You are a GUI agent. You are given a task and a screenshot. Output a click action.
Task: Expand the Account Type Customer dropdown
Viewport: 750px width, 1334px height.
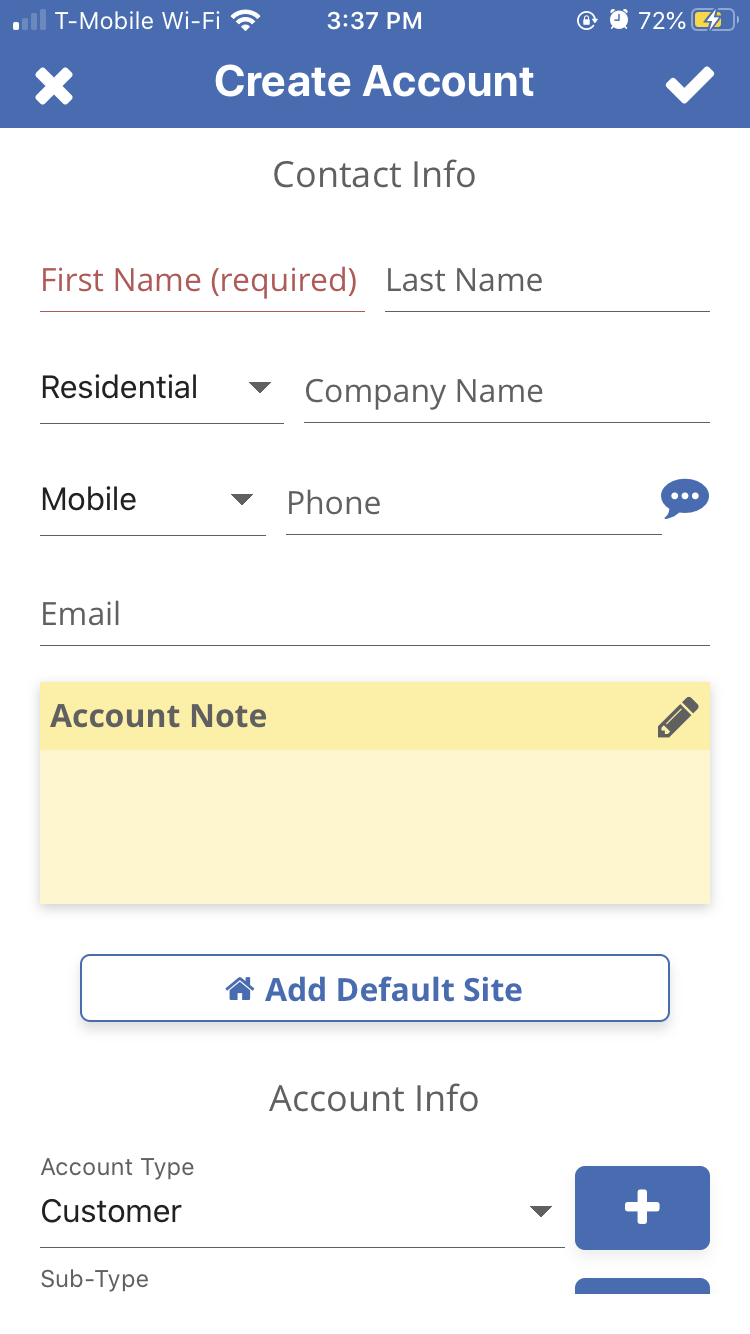[300, 1211]
